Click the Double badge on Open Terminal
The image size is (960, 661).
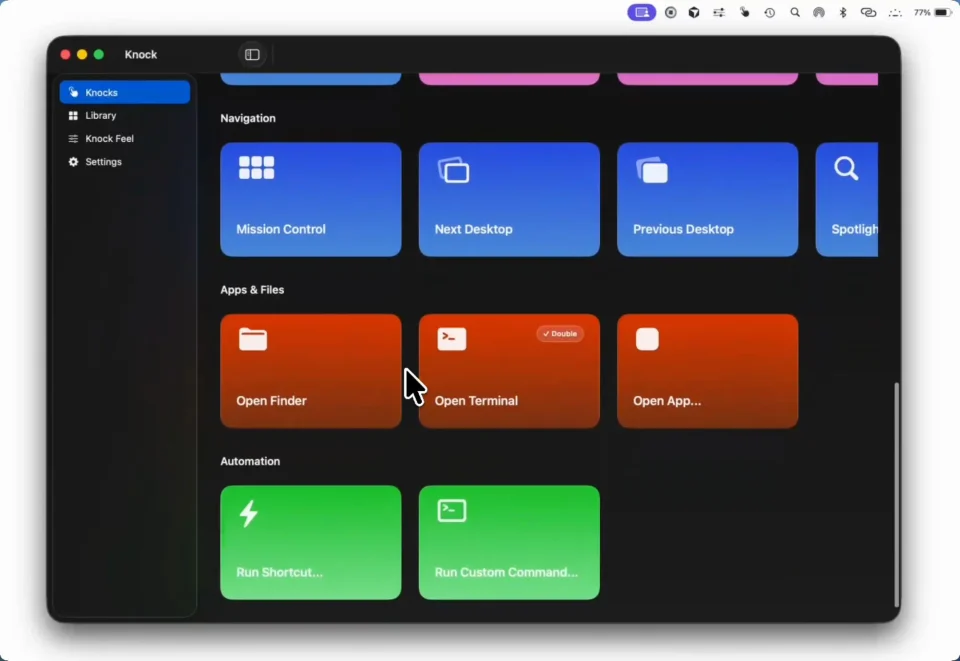560,334
